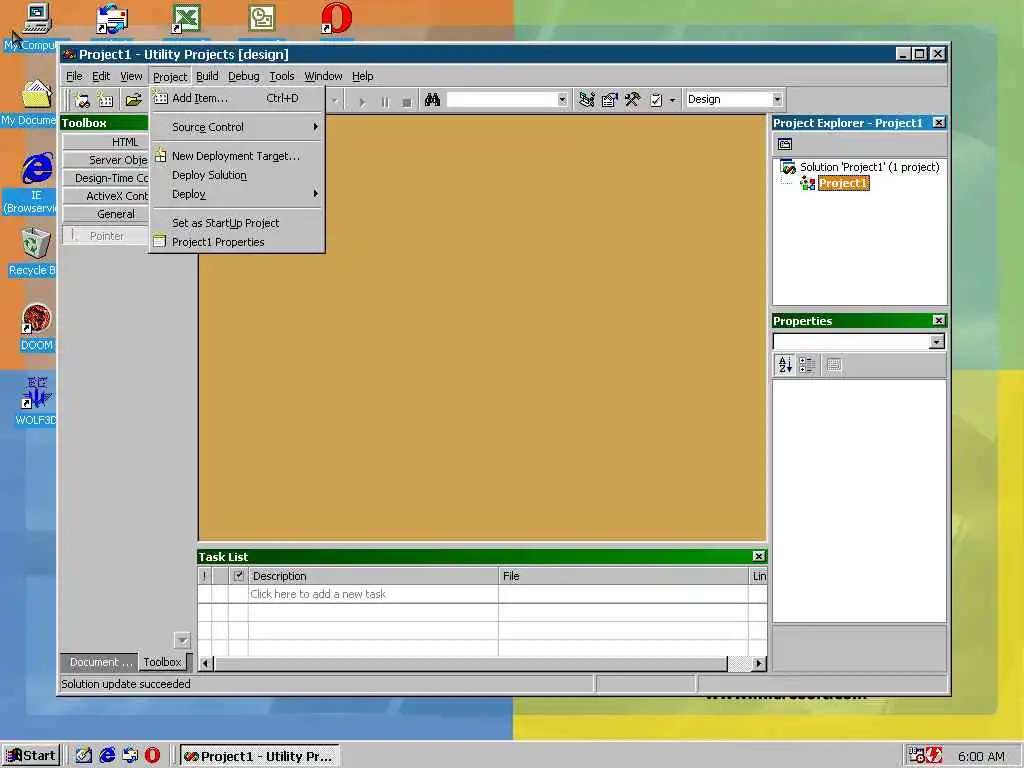Click 'Click here to add a new task'

(318, 594)
